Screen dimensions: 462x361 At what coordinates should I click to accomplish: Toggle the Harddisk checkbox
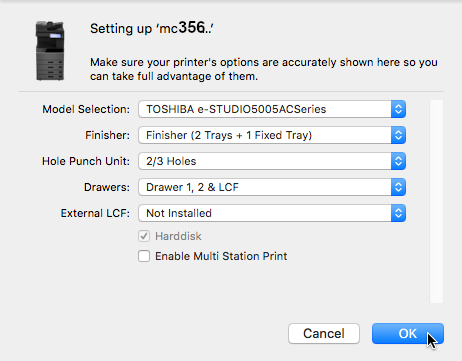coord(144,236)
